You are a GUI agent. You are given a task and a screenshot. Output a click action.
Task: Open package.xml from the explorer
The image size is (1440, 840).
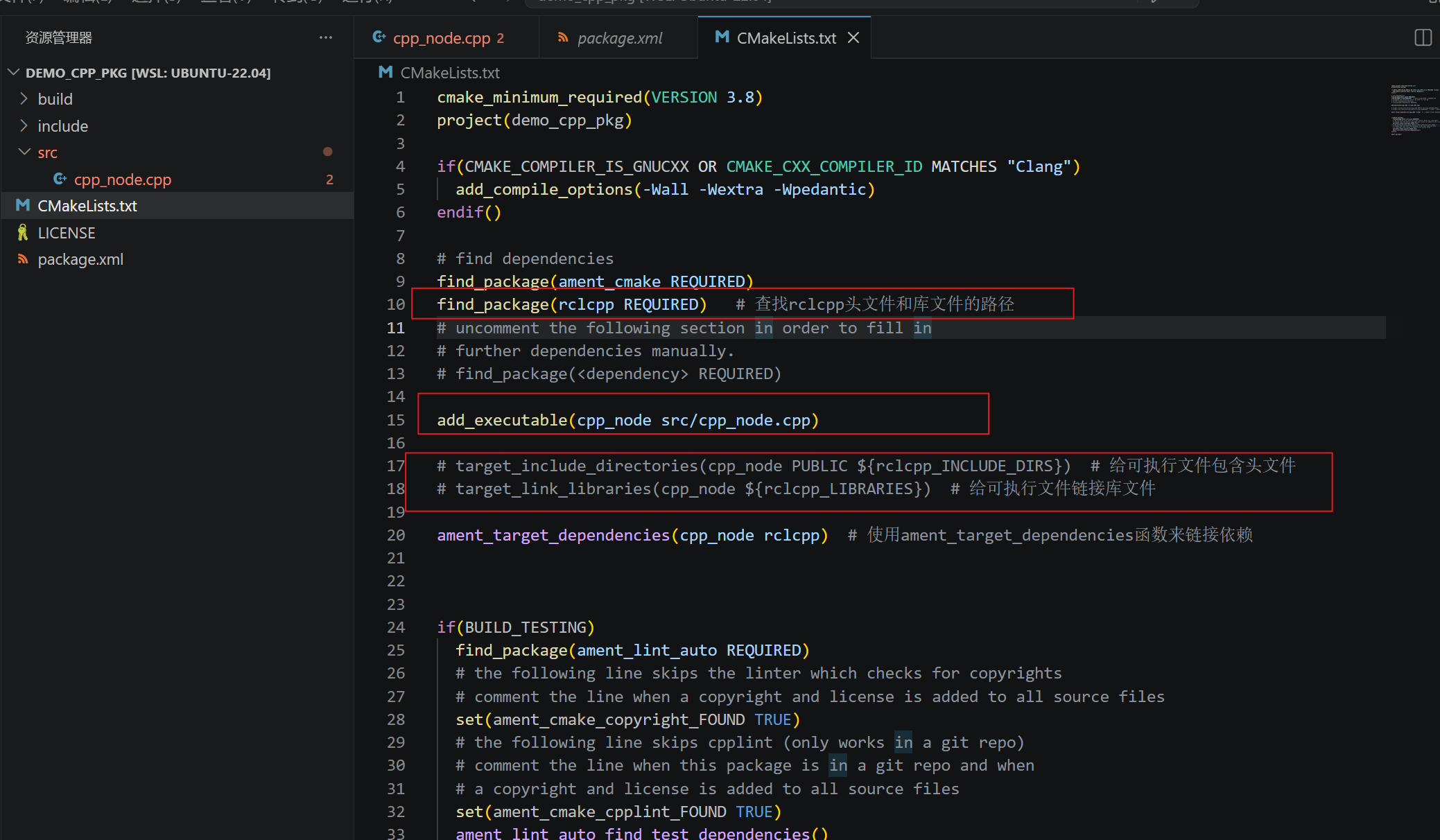80,259
